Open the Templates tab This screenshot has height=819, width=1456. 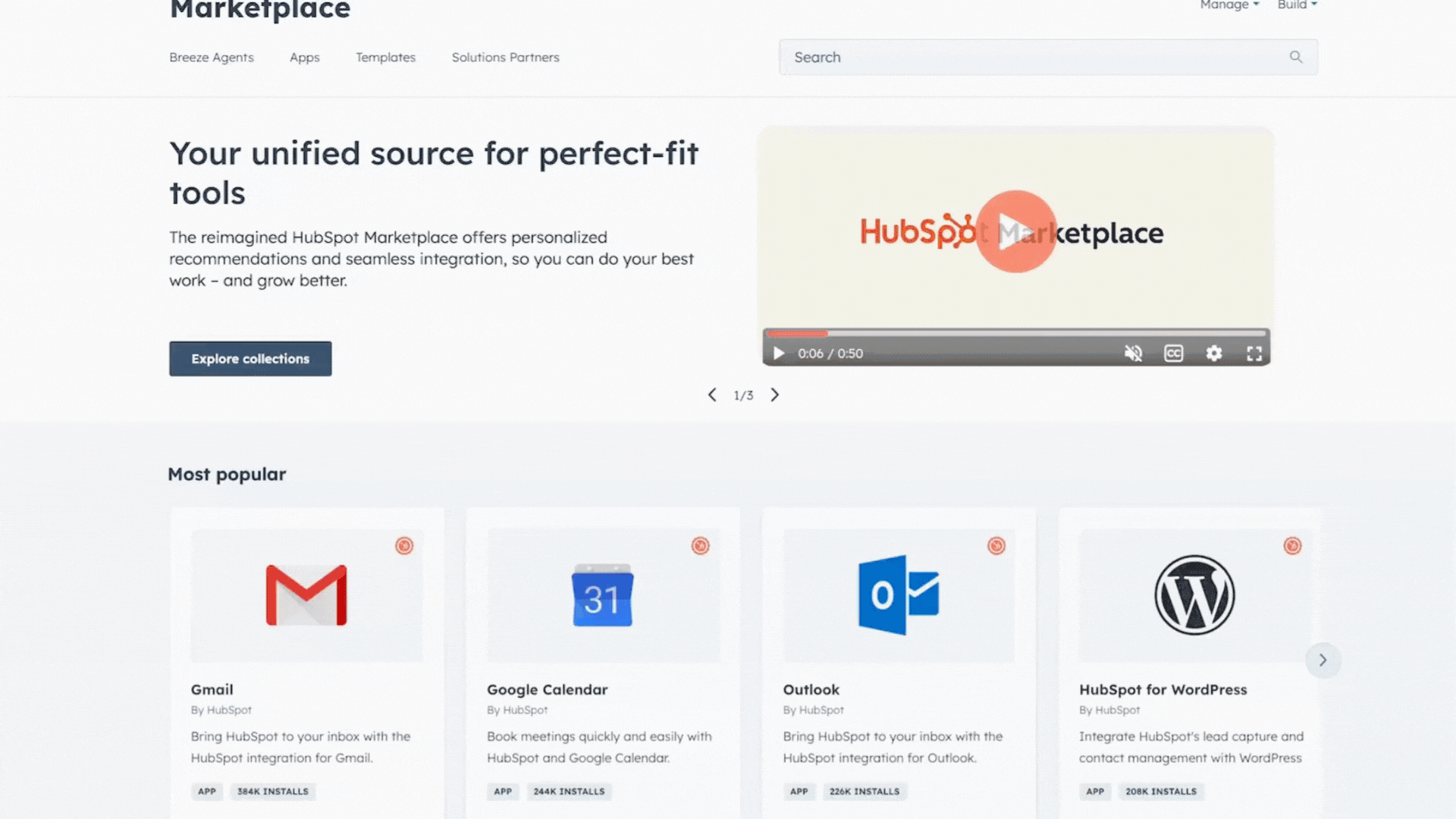tap(386, 58)
